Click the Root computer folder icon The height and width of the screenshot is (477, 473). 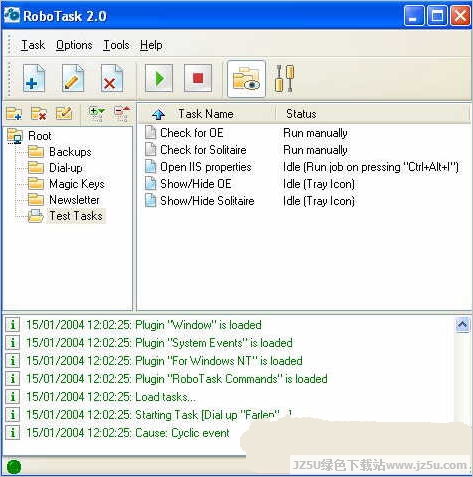pos(15,136)
